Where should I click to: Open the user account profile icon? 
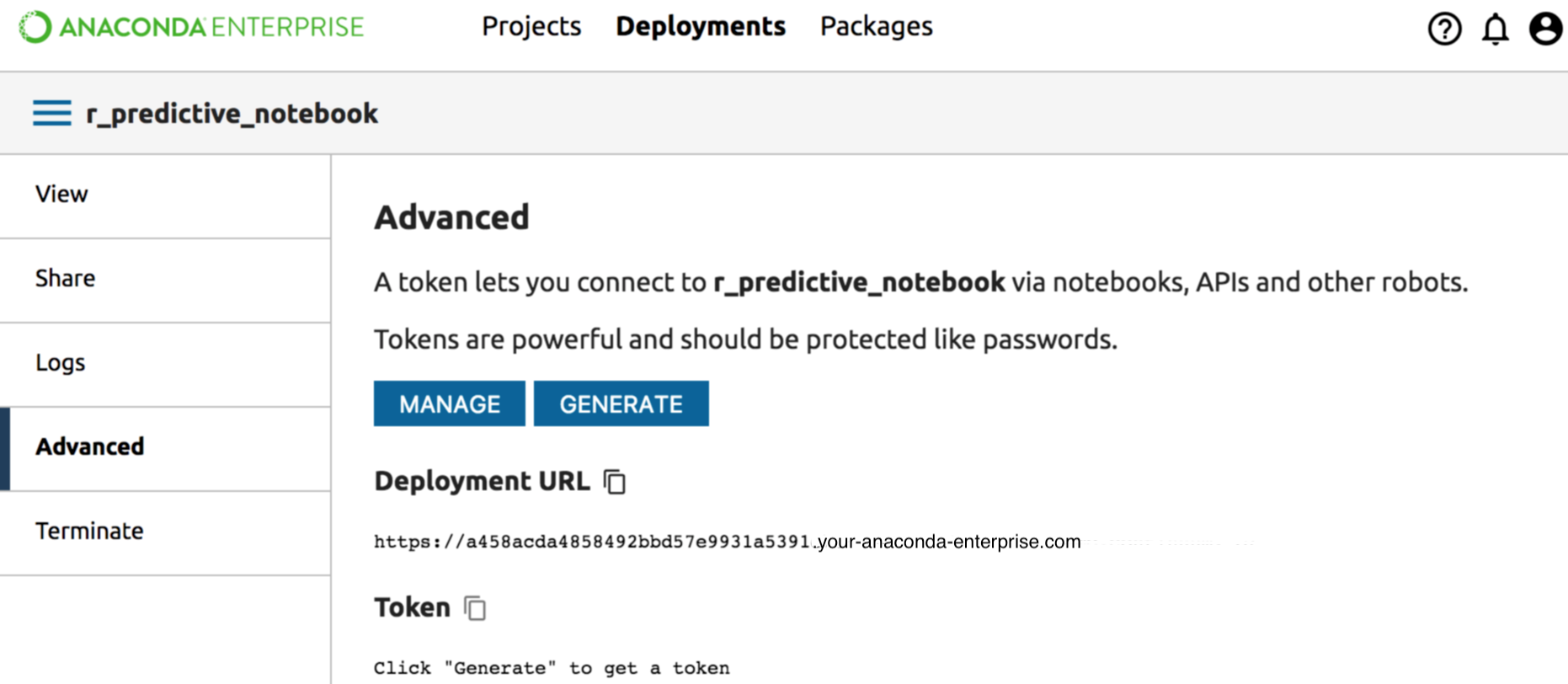pyautogui.click(x=1545, y=29)
